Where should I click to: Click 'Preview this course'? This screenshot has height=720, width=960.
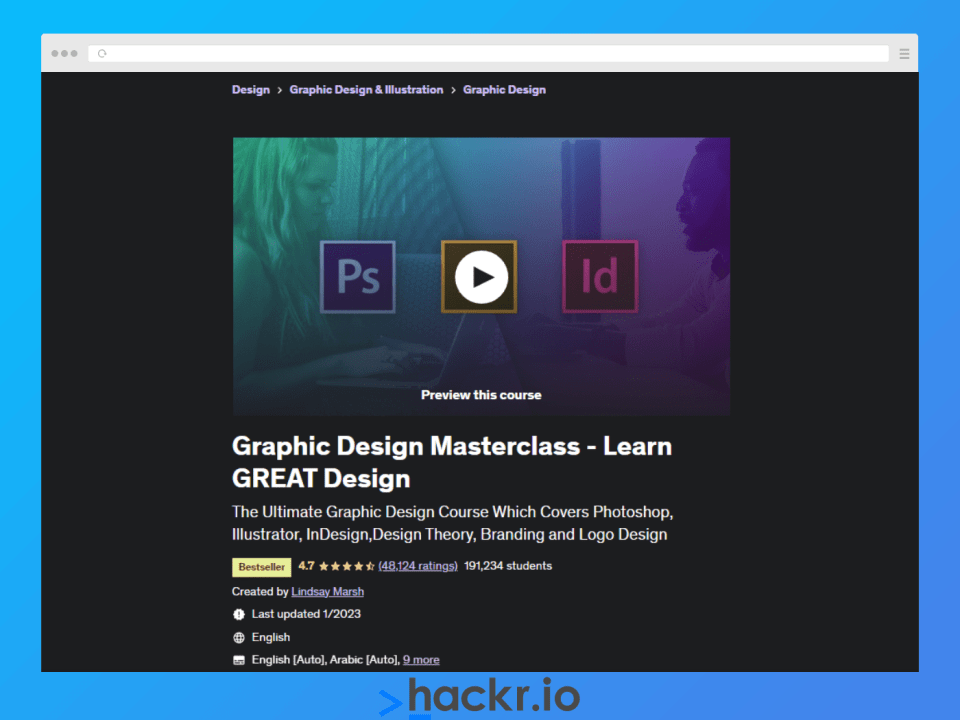point(481,394)
